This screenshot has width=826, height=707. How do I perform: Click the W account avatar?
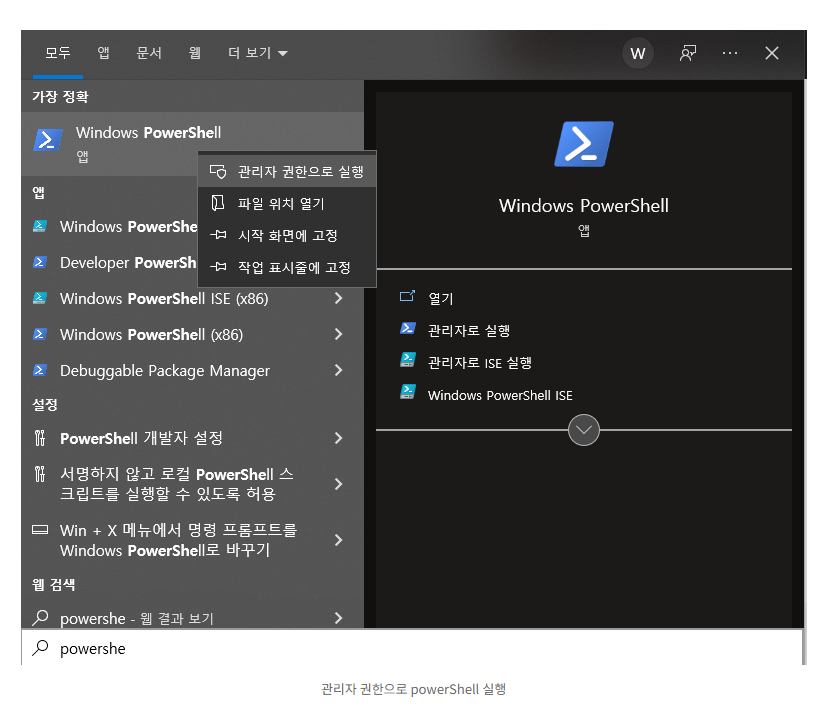click(638, 53)
